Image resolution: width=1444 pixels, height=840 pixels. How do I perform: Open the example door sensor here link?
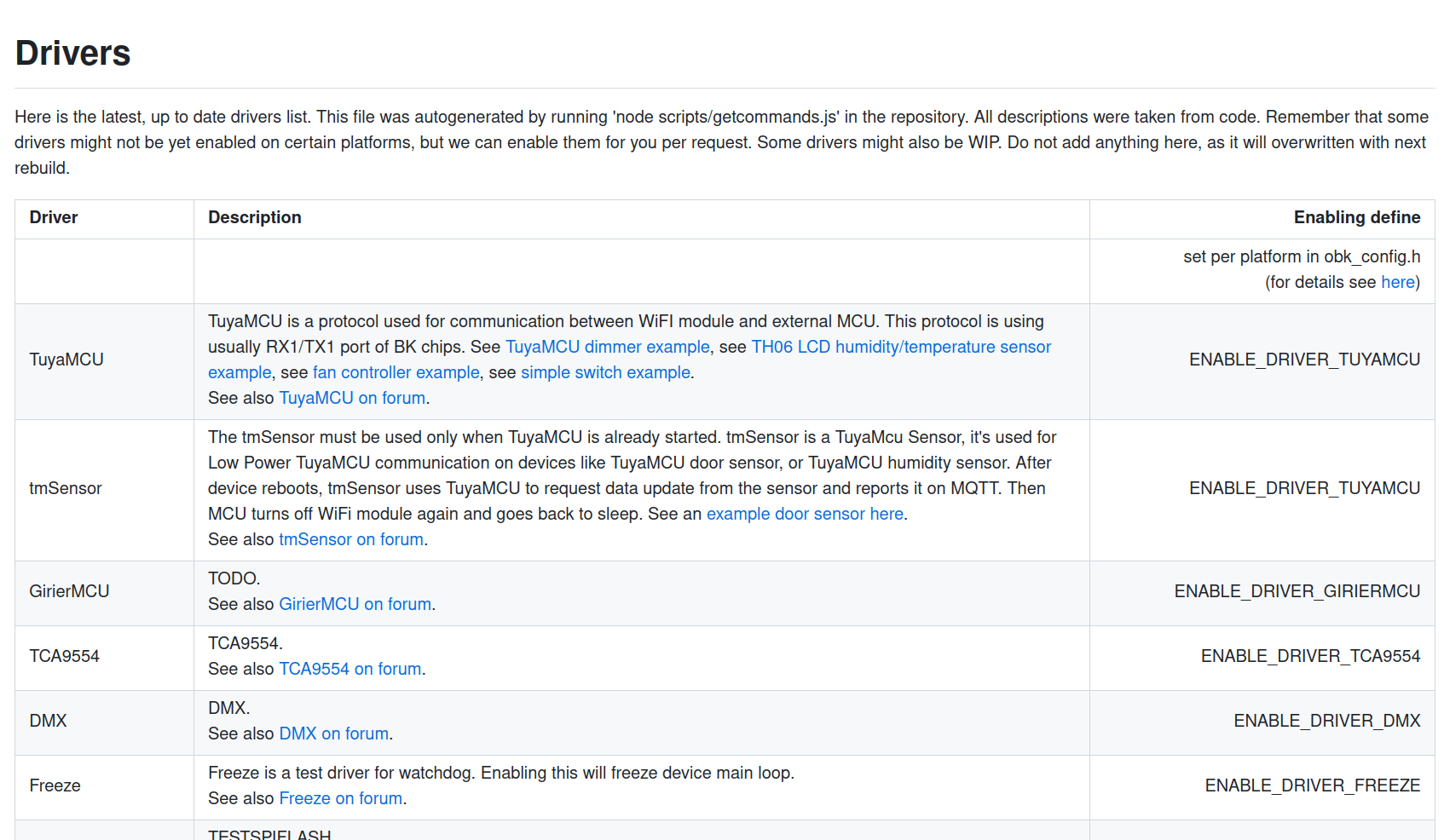804,514
